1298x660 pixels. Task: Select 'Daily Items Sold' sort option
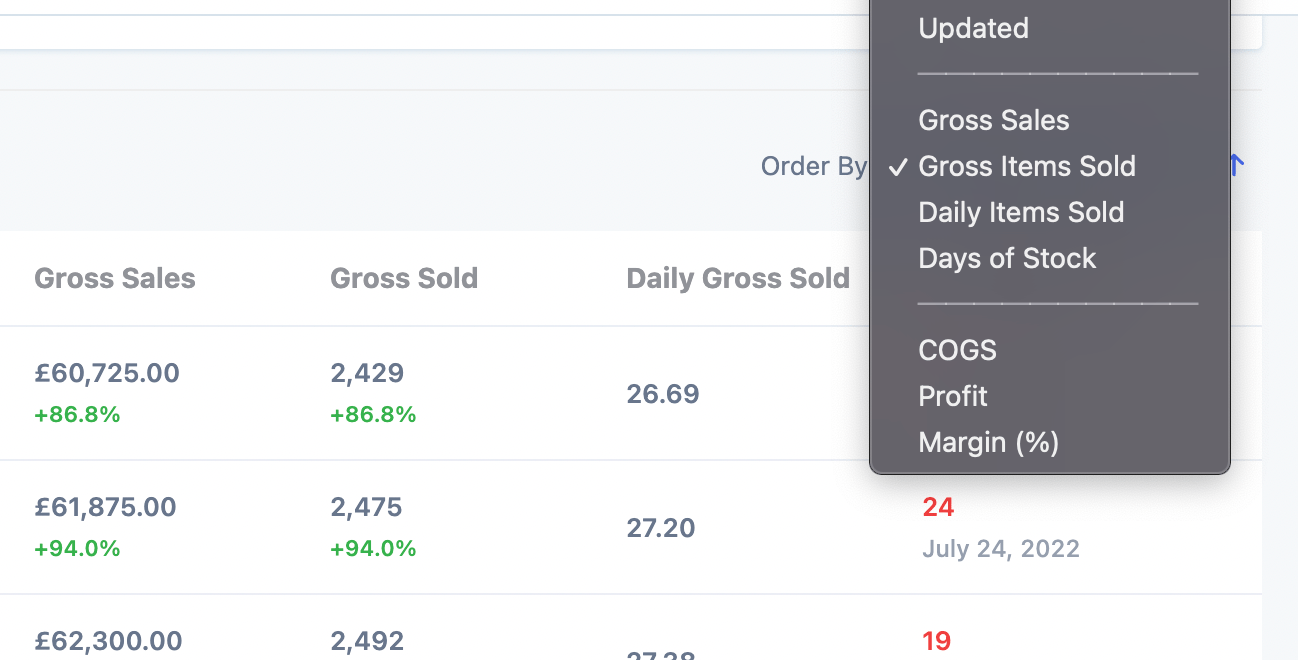(x=1021, y=212)
